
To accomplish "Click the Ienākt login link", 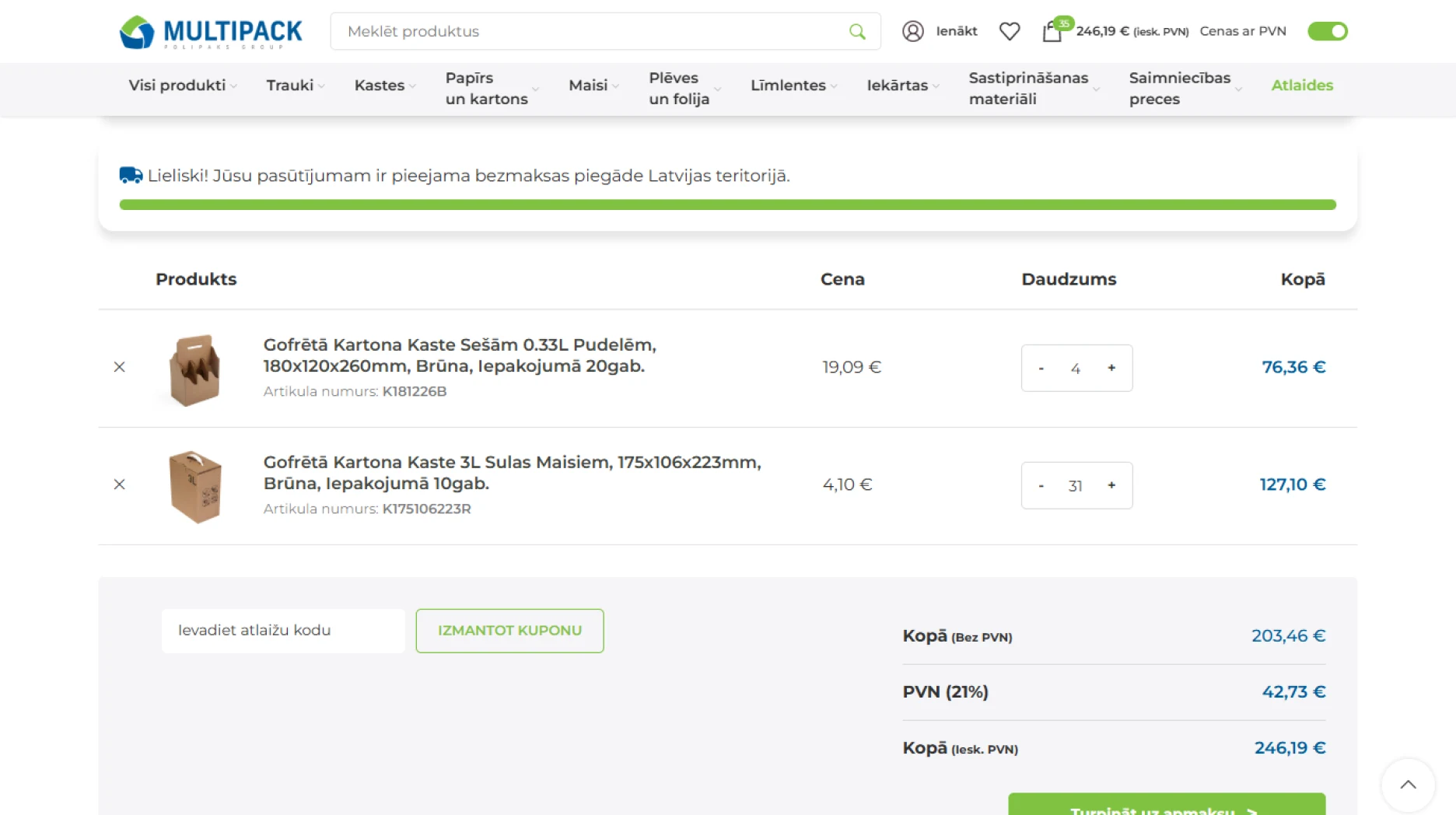I will tap(957, 31).
